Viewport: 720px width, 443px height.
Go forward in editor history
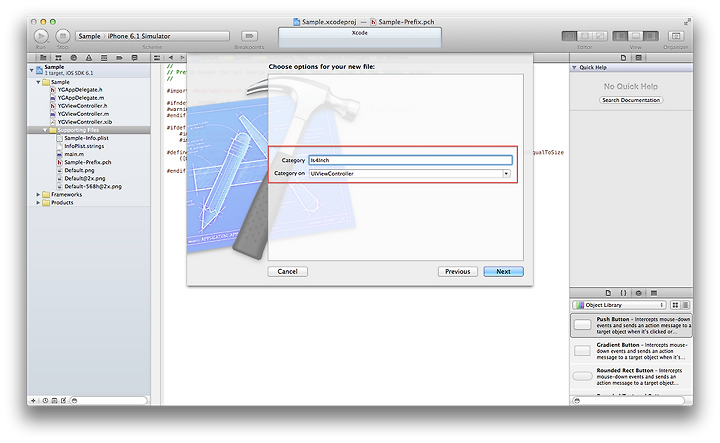pos(182,58)
